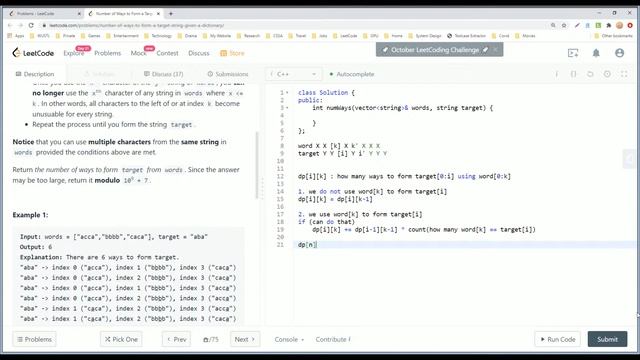Click the Contribute link
640x360 pixels.
pyautogui.click(x=333, y=339)
